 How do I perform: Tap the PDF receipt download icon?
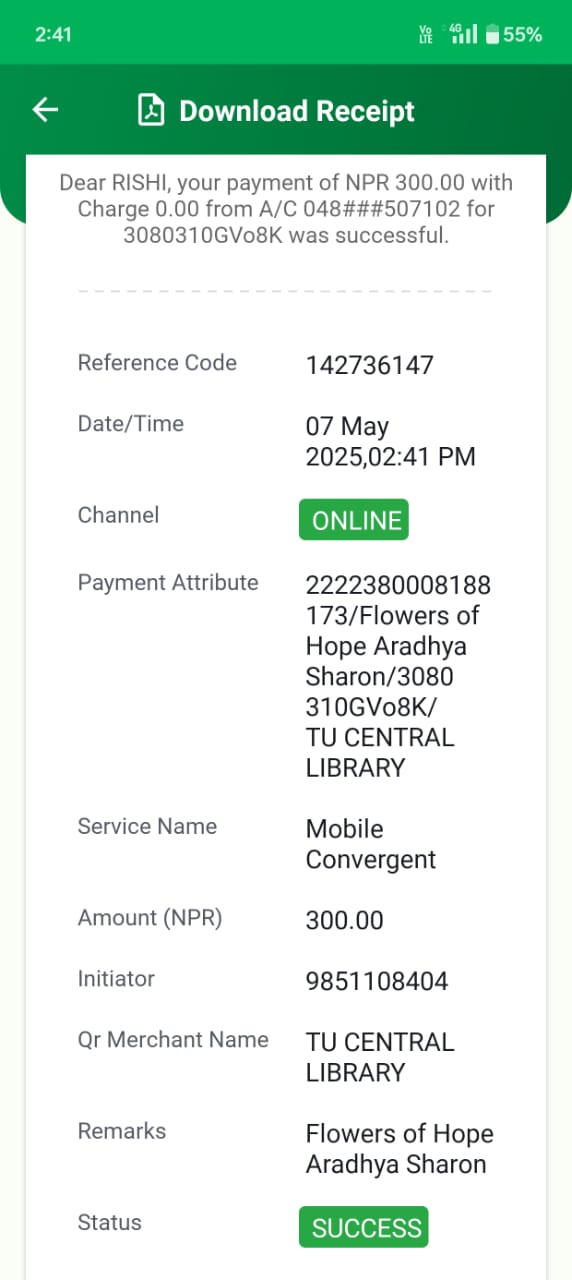pyautogui.click(x=151, y=110)
